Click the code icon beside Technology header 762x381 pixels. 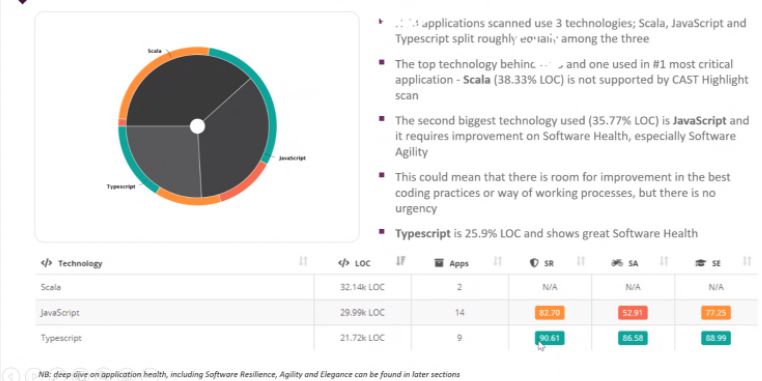point(46,263)
